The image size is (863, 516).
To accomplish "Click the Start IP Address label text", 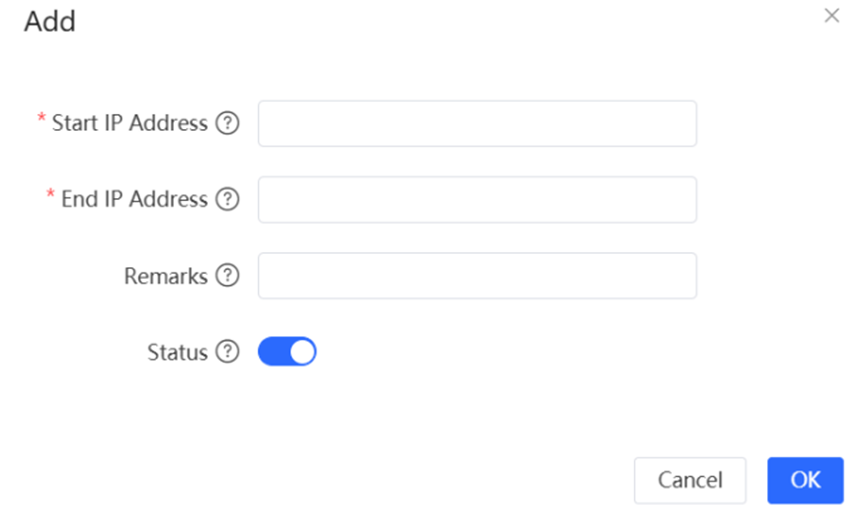I will [130, 123].
